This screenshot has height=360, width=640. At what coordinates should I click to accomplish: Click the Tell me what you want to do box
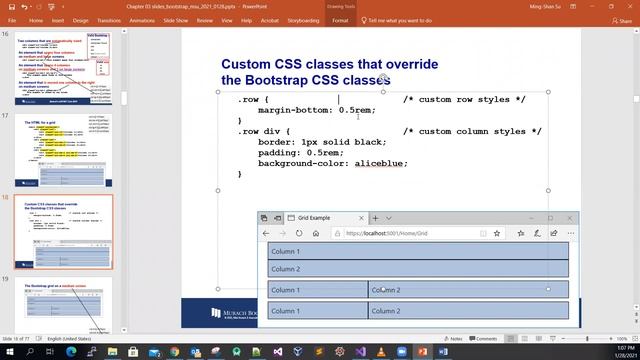[396, 20]
